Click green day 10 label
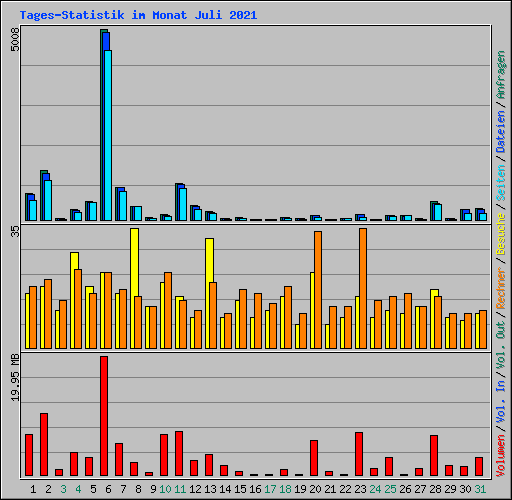The image size is (512, 500). click(x=165, y=489)
